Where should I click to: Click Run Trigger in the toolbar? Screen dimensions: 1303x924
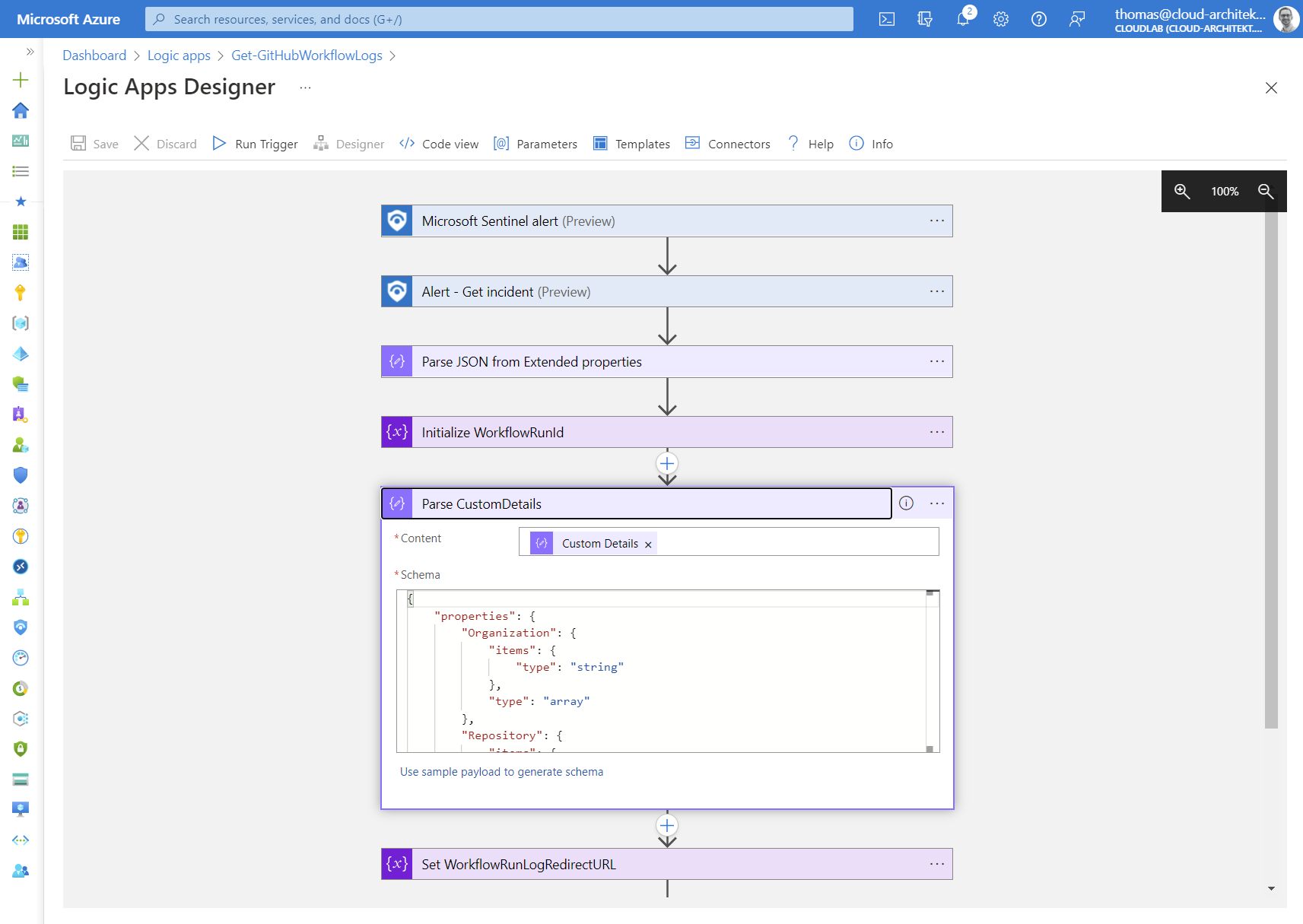[255, 144]
